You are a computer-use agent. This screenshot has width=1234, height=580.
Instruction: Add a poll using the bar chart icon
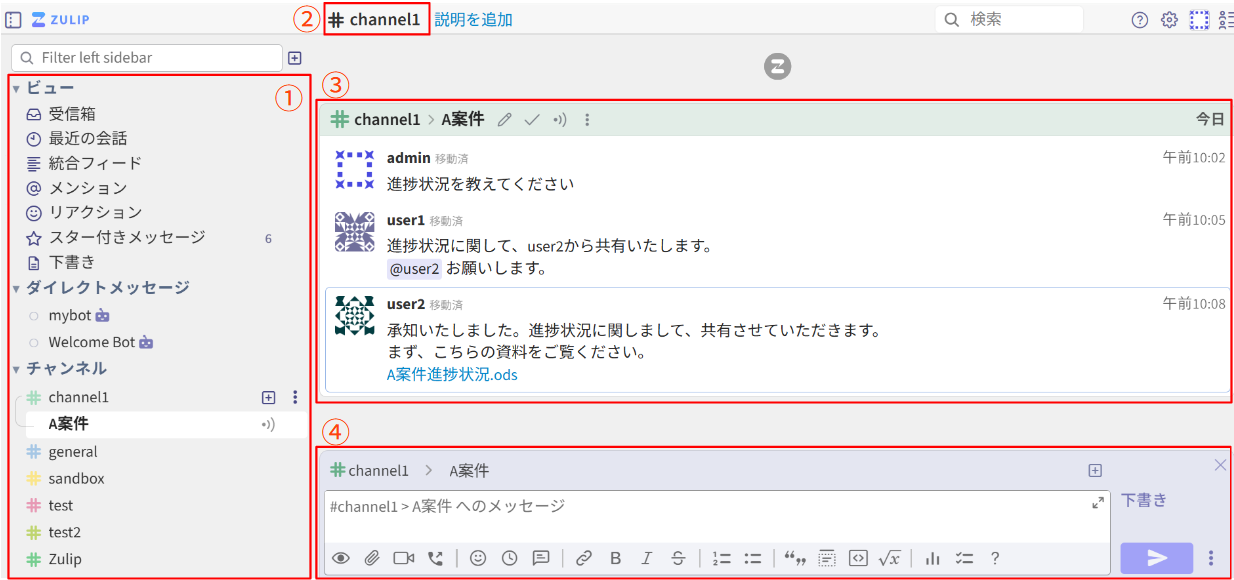(933, 558)
